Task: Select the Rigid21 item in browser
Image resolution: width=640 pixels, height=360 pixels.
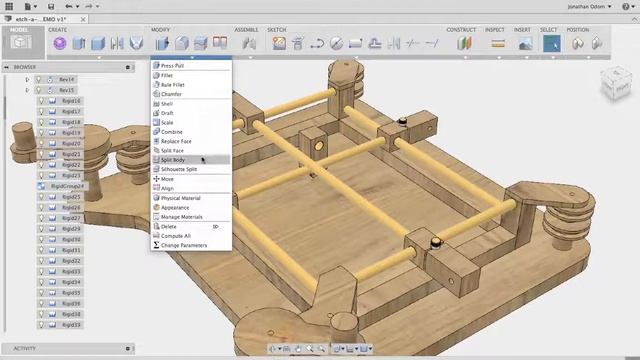Action: pos(71,154)
